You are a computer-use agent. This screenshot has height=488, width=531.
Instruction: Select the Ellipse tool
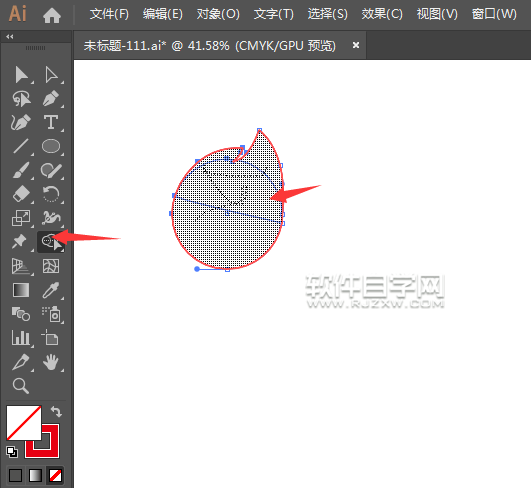pyautogui.click(x=51, y=146)
